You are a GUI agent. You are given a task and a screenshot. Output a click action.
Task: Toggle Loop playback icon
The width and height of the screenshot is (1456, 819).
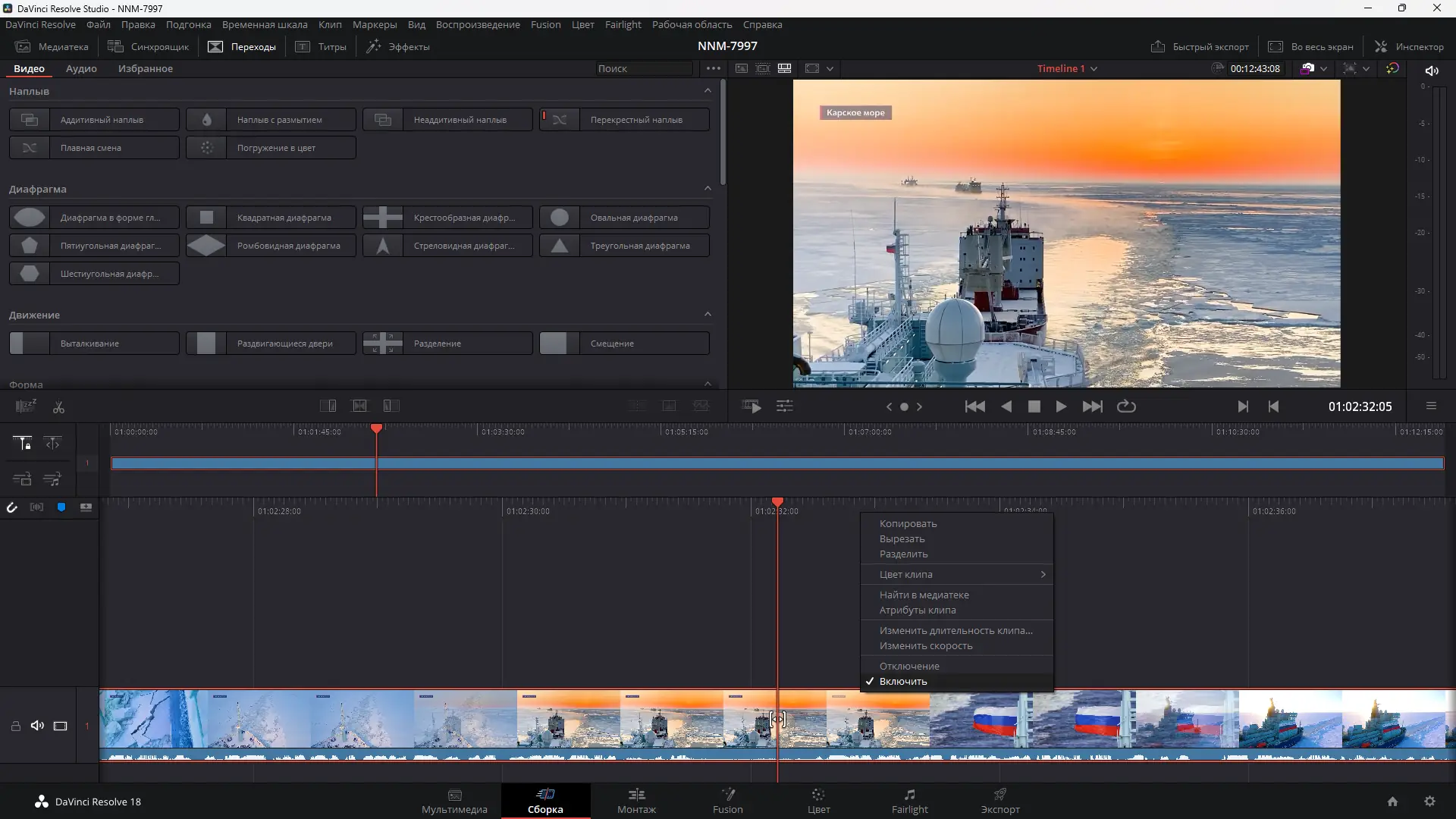point(1126,406)
